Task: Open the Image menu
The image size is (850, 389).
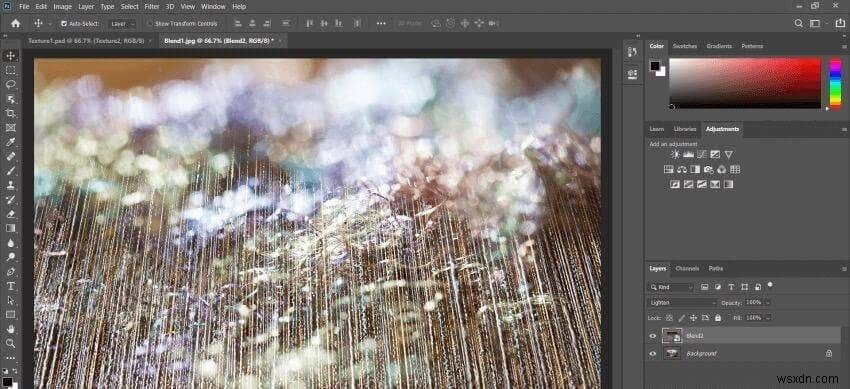Action: (62, 7)
